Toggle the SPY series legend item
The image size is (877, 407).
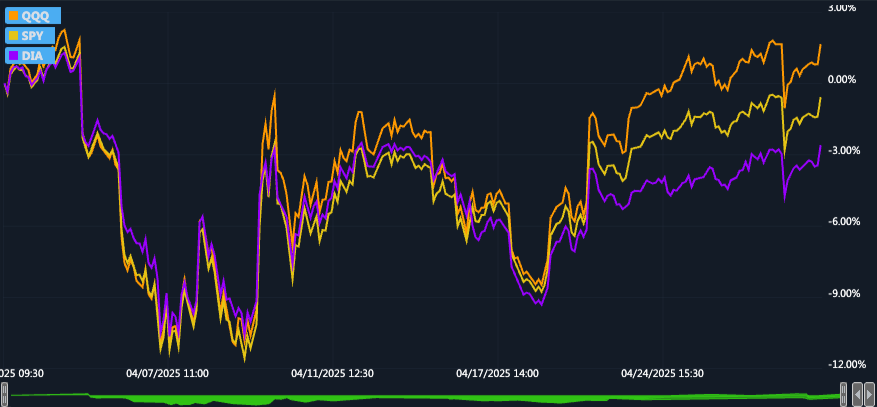click(30, 36)
